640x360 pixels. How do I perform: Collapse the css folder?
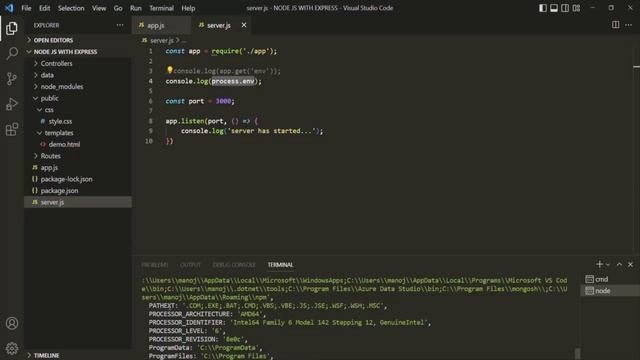coord(49,110)
